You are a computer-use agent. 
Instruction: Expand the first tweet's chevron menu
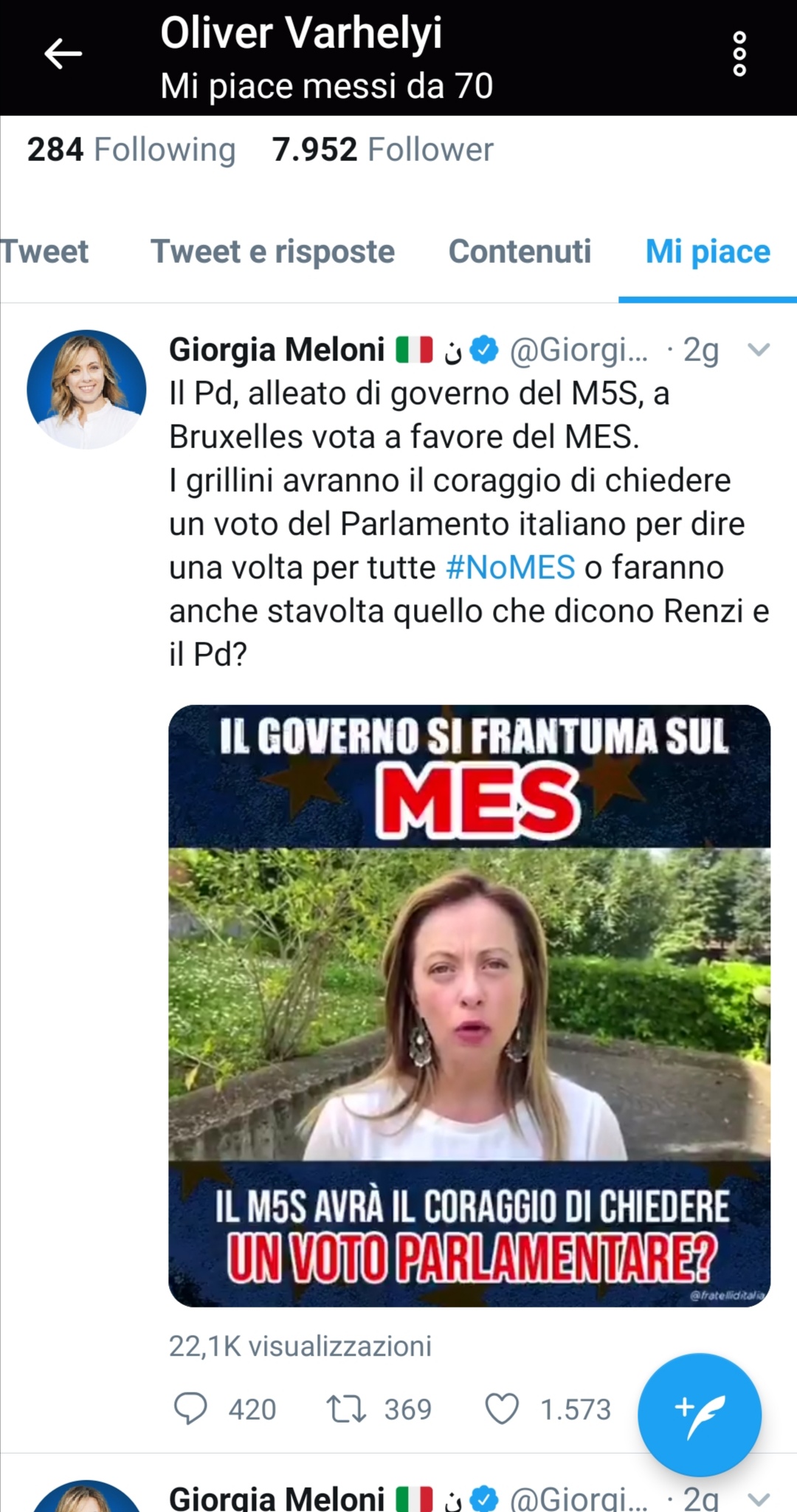[x=759, y=349]
